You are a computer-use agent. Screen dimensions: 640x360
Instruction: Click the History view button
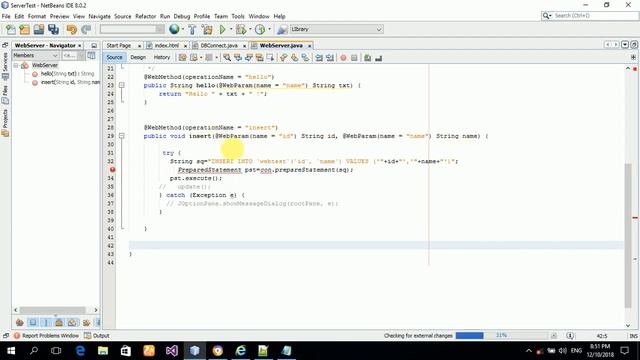162,58
